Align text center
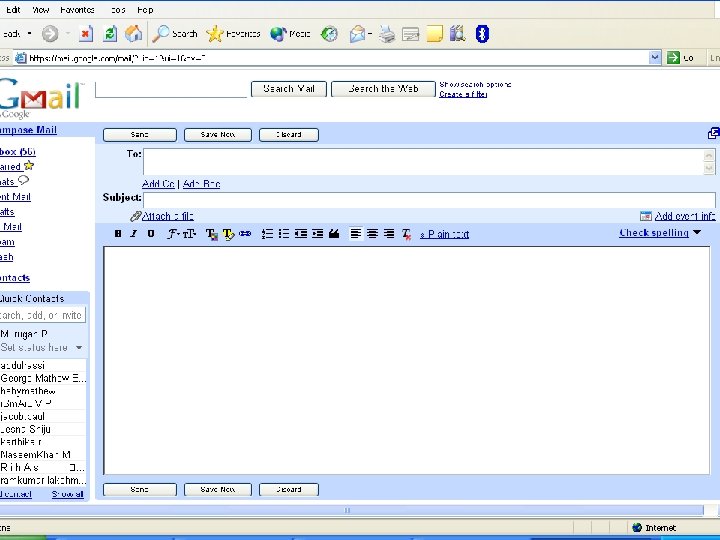The height and width of the screenshot is (540, 720). [x=372, y=234]
